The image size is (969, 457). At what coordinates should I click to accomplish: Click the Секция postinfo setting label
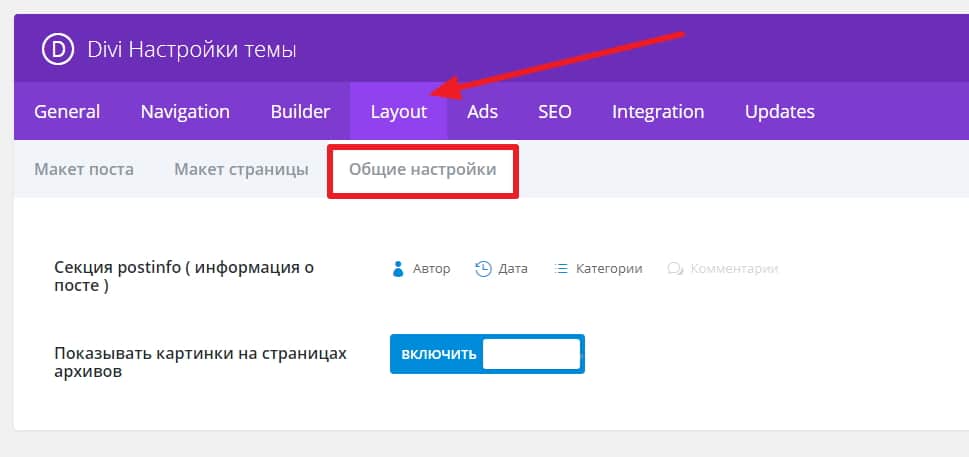[184, 277]
